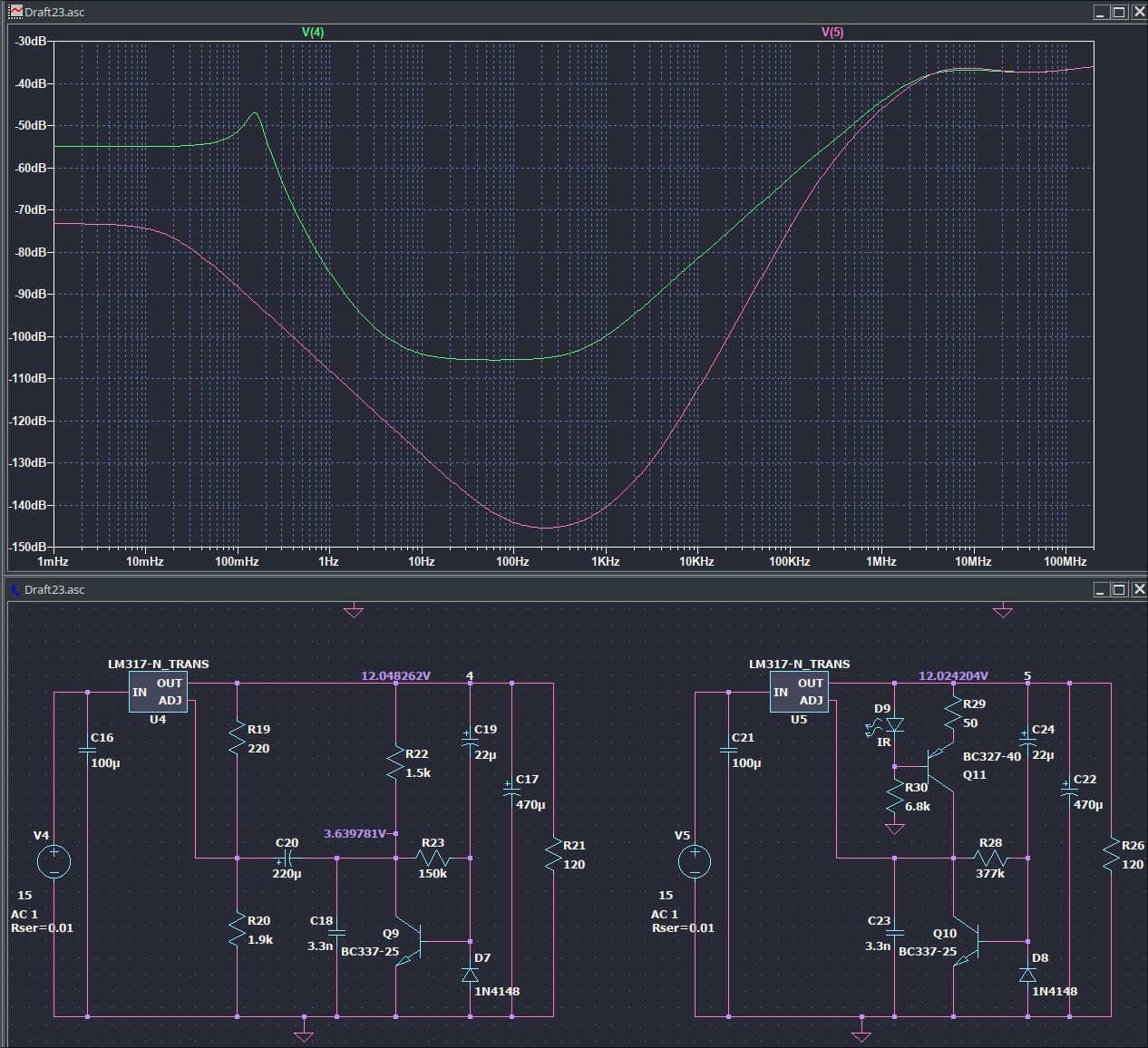Click the Rser=0.01 text under V4
This screenshot has height=1048, width=1148.
[x=42, y=927]
